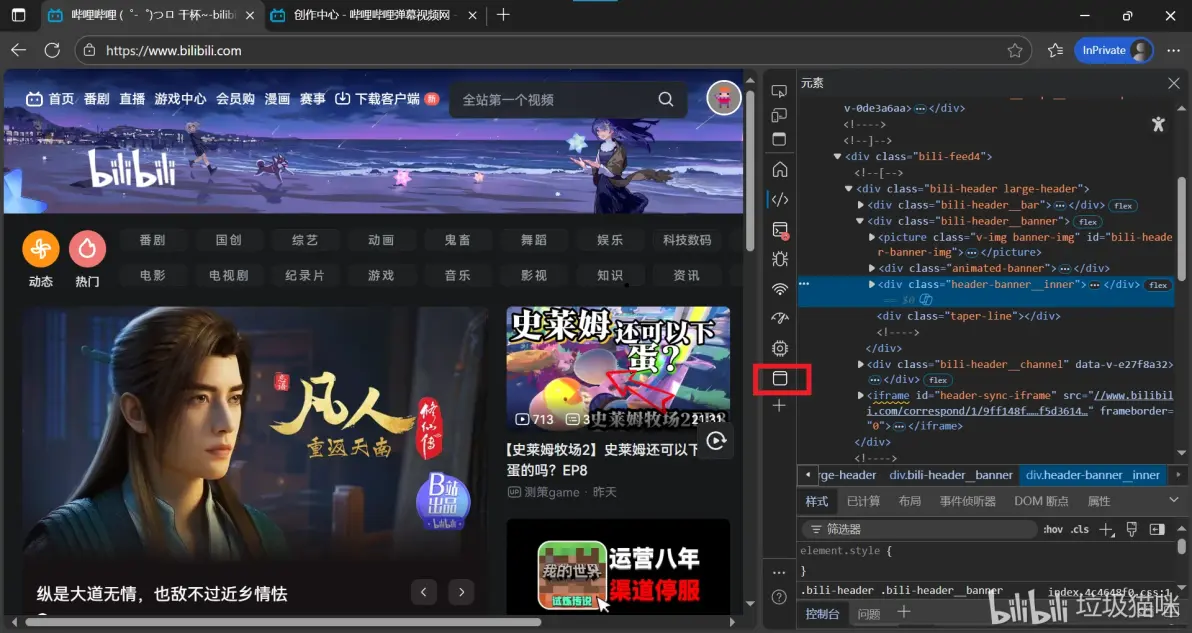
Task: Collapse the bili-header__banner div node
Action: coord(861,221)
